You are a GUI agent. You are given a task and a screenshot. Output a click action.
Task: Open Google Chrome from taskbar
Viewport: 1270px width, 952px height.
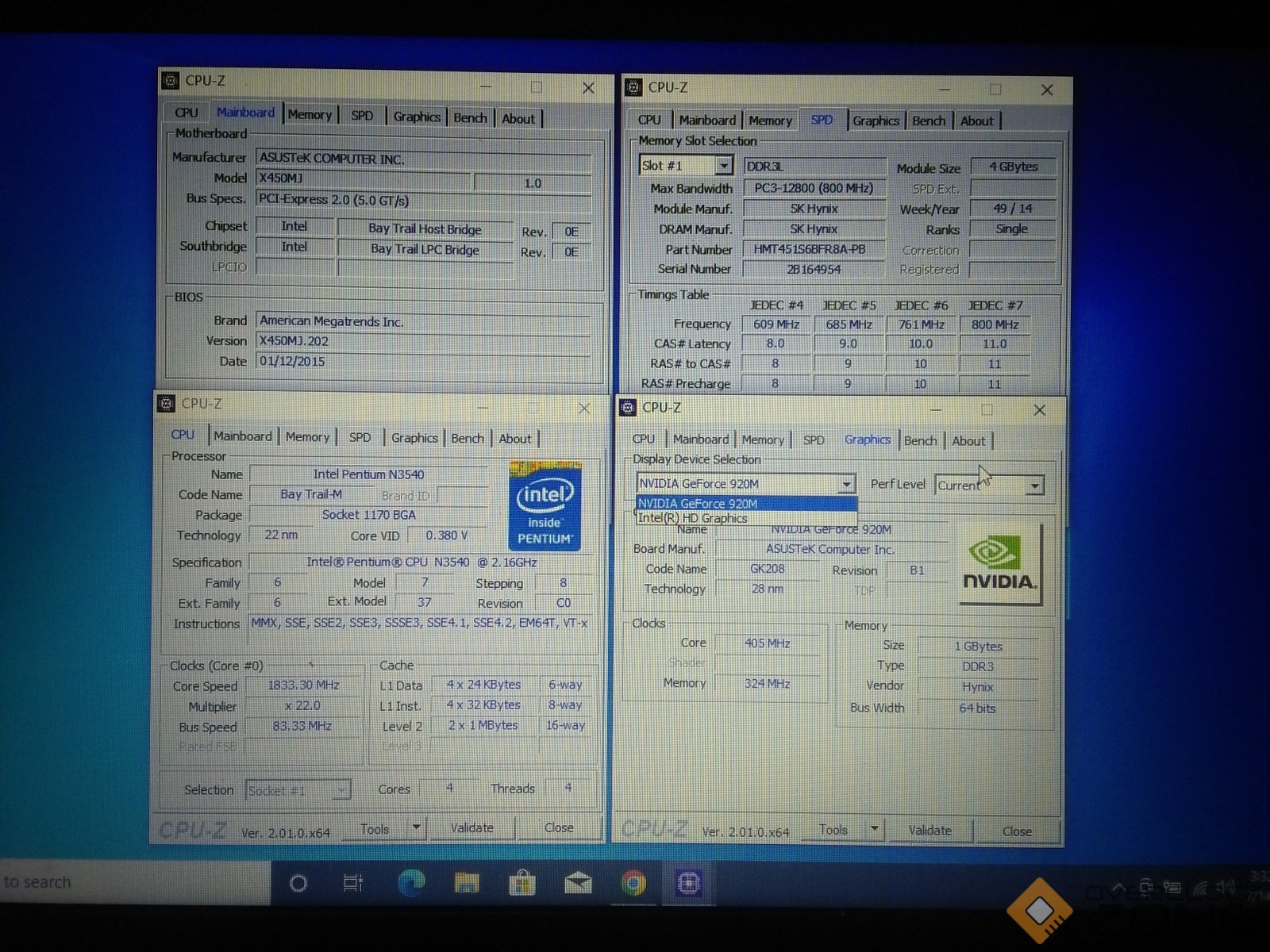[x=633, y=883]
